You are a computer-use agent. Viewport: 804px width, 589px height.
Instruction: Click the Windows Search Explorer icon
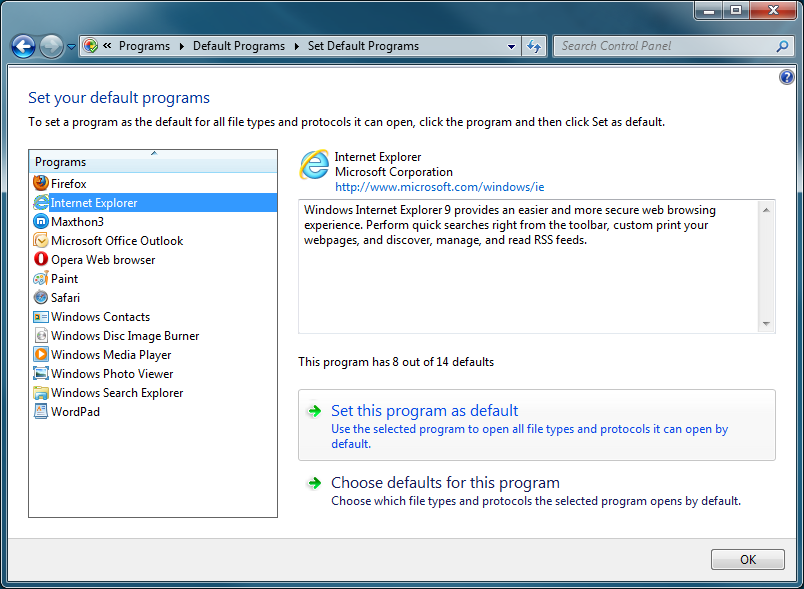coord(41,393)
